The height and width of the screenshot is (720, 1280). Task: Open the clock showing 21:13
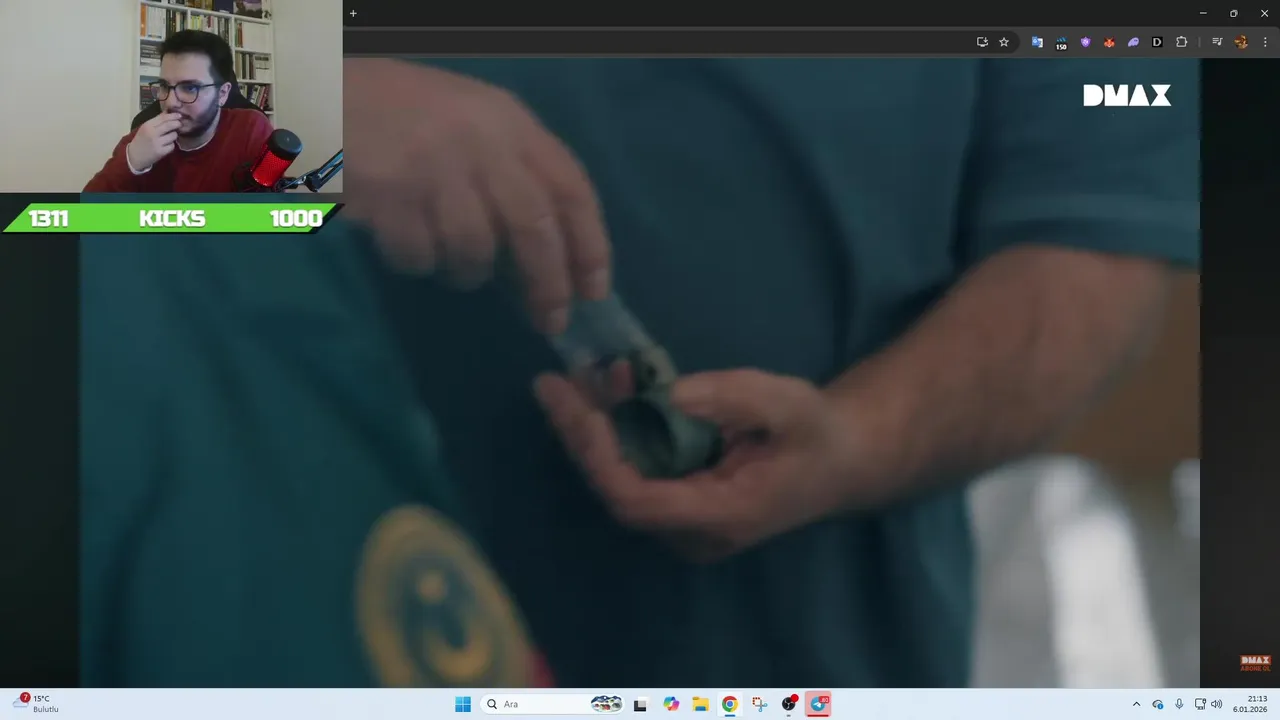pyautogui.click(x=1250, y=704)
